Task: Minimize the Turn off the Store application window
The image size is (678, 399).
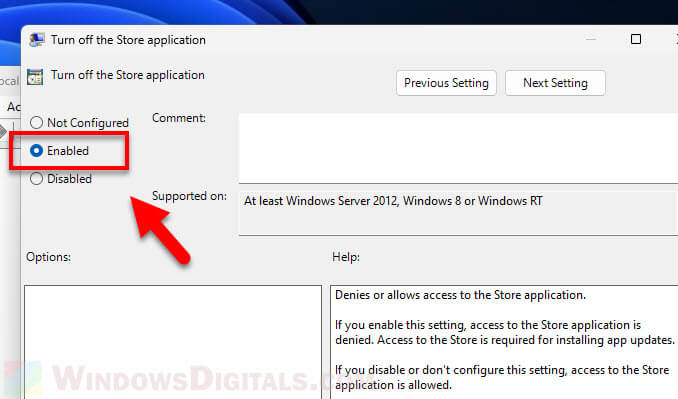Action: coord(591,39)
